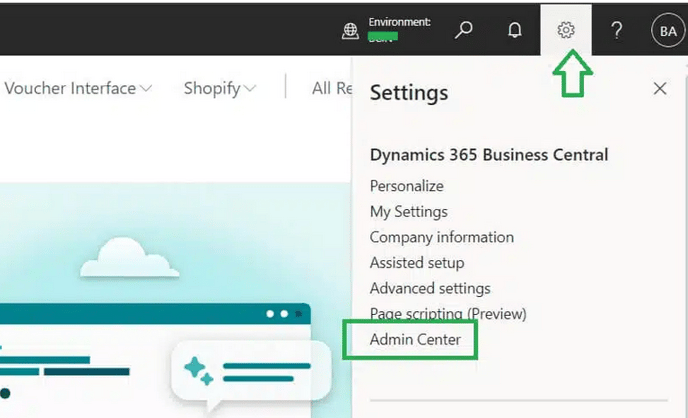Viewport: 688px width, 418px height.
Task: Select Personalize in Settings
Action: [407, 186]
